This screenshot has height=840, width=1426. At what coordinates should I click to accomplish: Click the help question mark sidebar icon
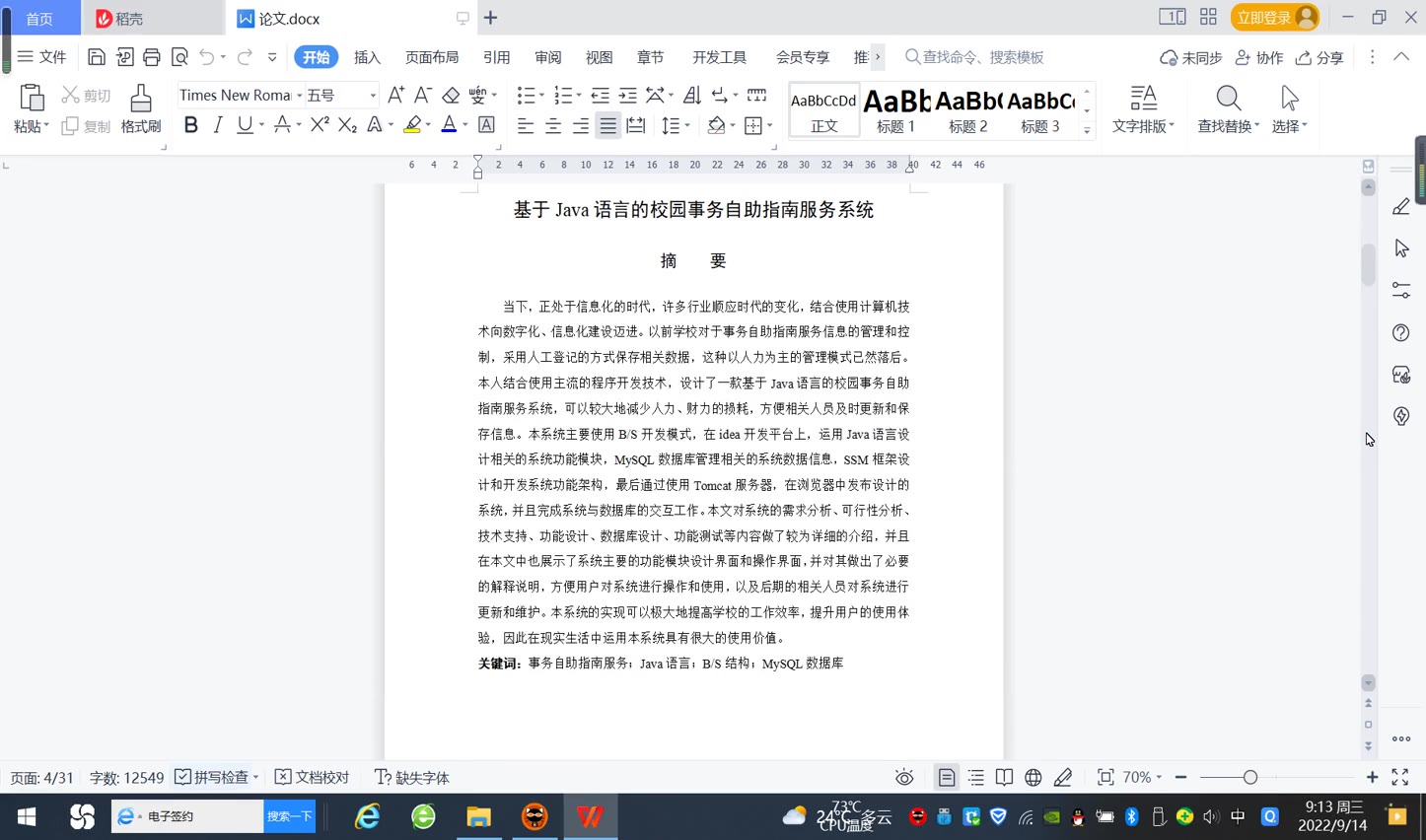click(1401, 332)
